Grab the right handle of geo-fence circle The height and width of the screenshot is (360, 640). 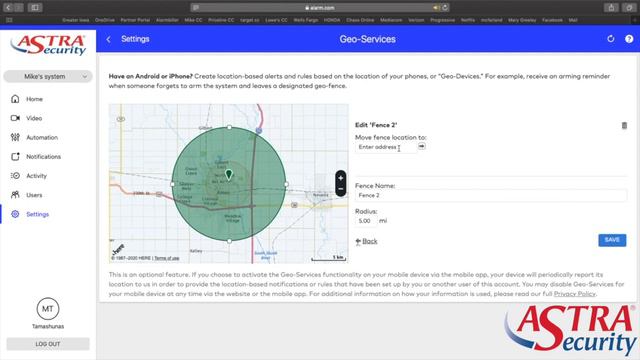[286, 184]
